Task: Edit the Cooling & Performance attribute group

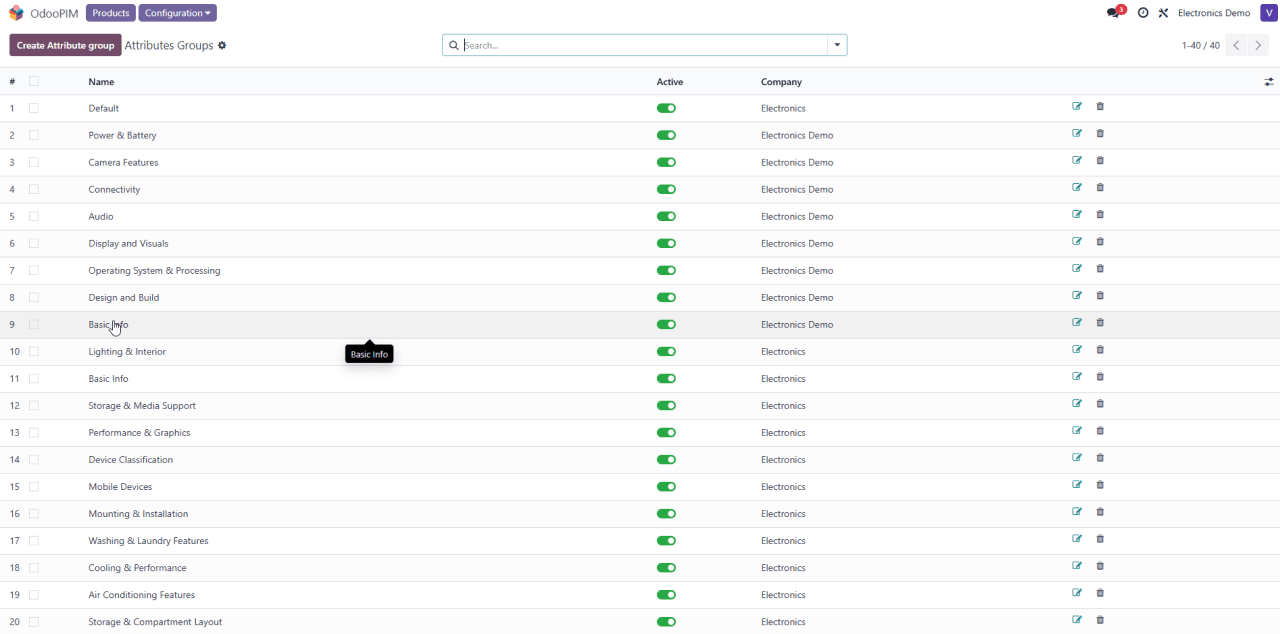Action: [x=1077, y=565]
